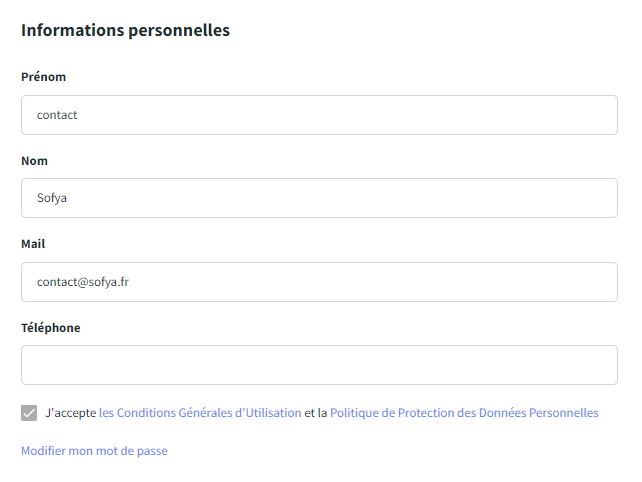
Task: Focus the Prénom input field
Action: pyautogui.click(x=319, y=115)
